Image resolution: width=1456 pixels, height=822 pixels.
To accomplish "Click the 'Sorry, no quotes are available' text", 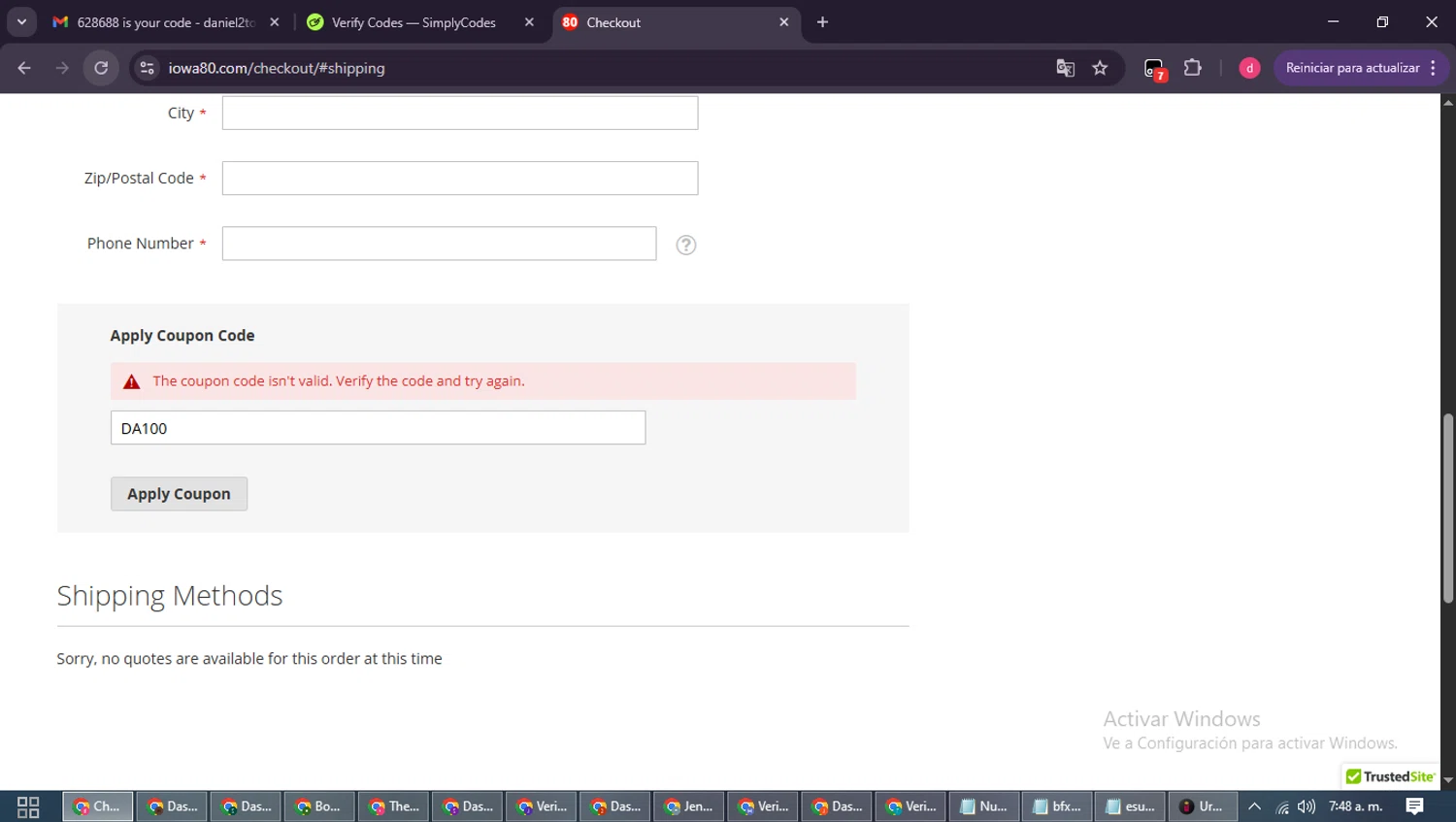I will (249, 658).
